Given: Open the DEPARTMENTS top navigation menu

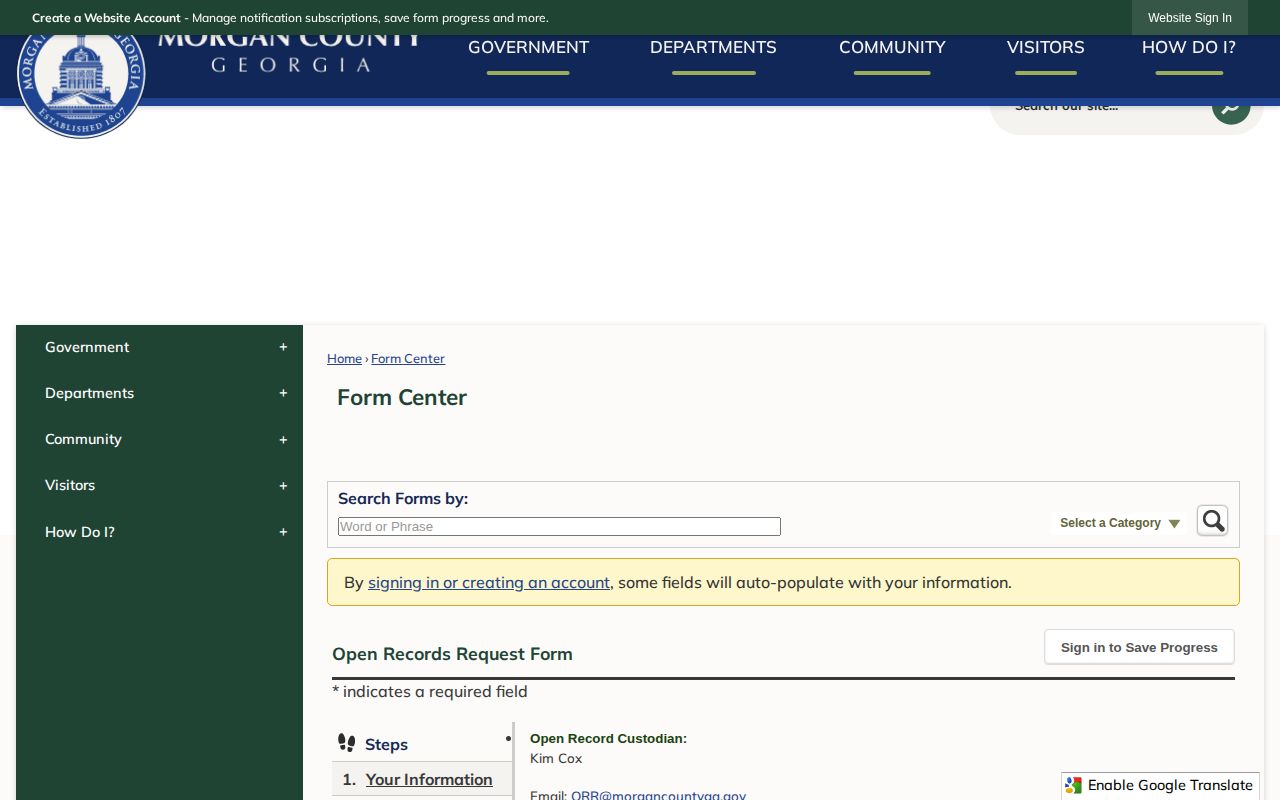Looking at the screenshot, I should pos(713,48).
